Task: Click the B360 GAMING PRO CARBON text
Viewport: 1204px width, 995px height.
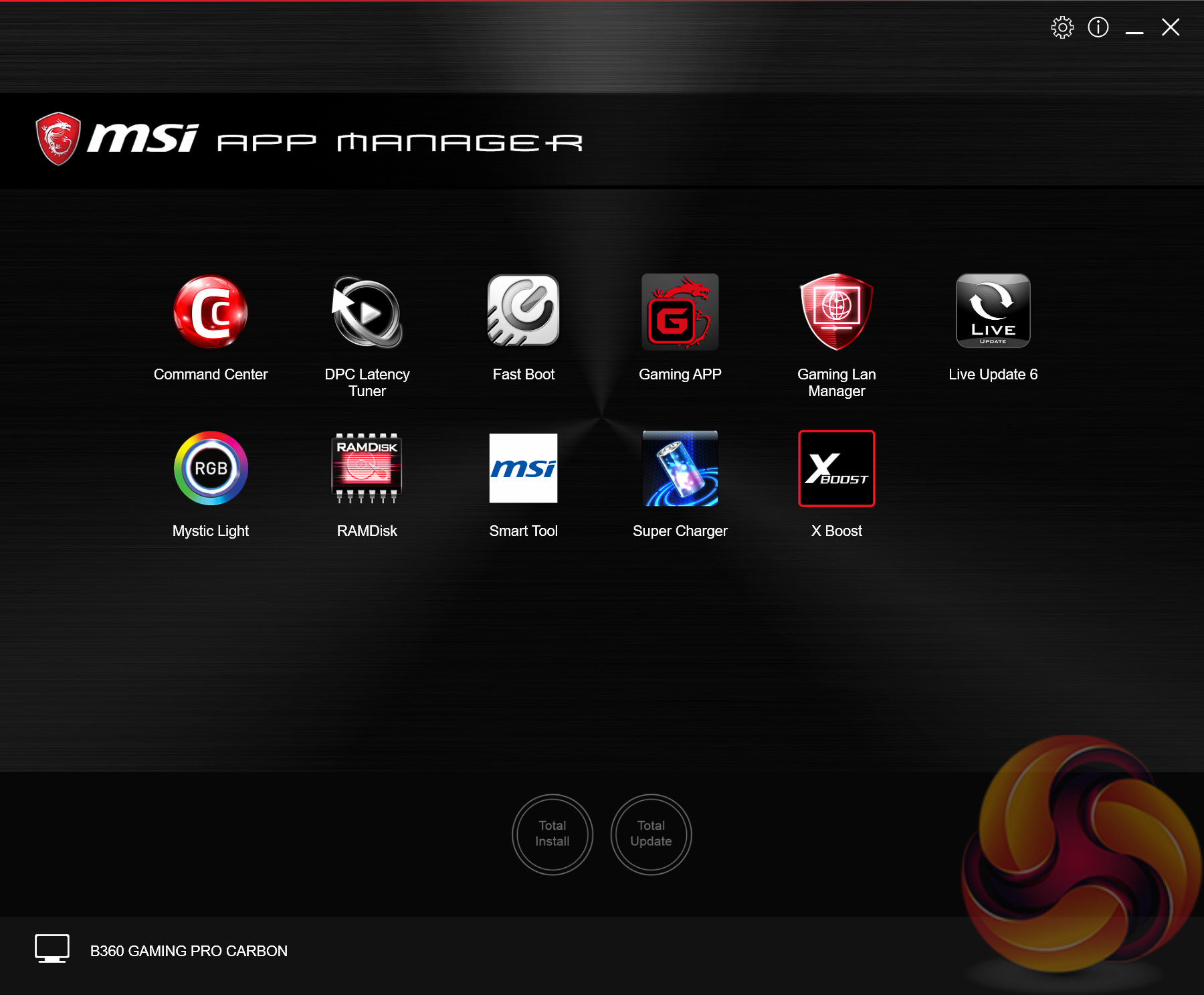Action: click(x=189, y=951)
